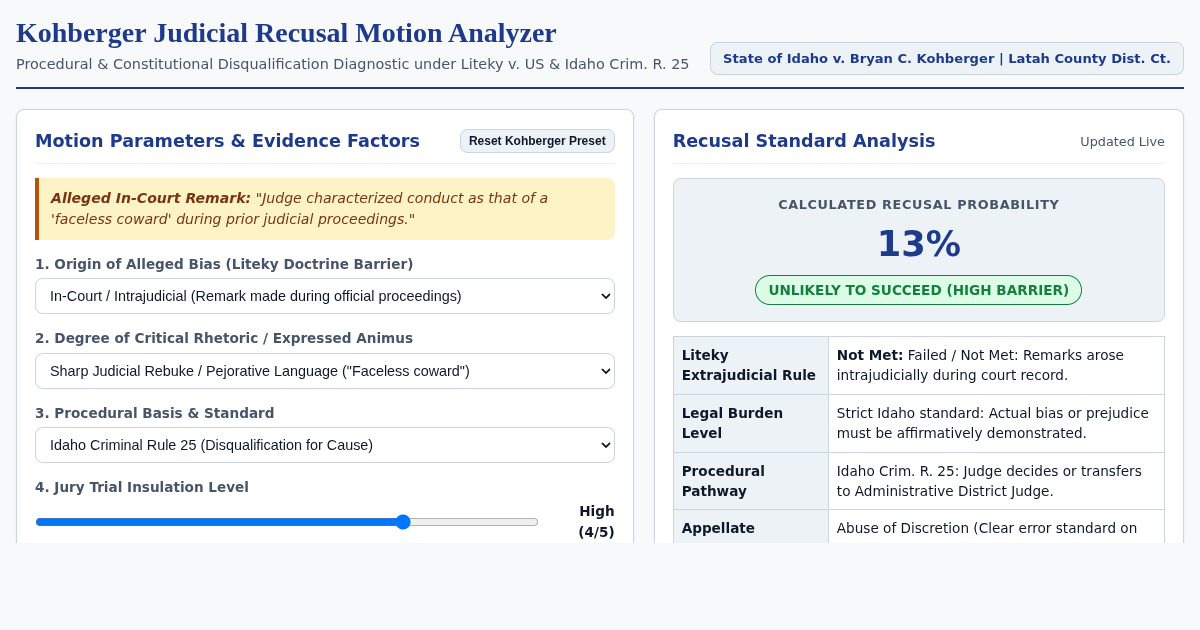Click the Liteky v. US subtitle line
Screen dimensions: 1200x630
coord(352,64)
